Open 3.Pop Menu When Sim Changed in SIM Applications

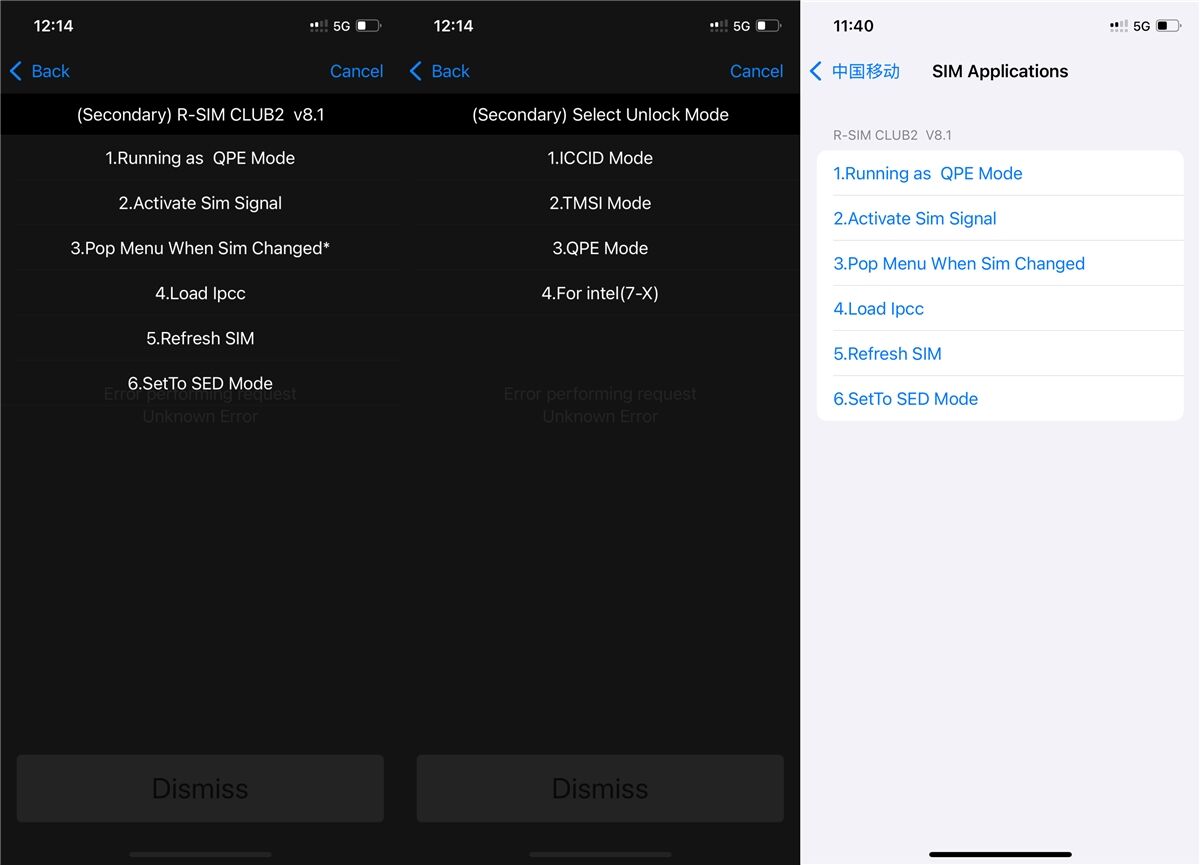pyautogui.click(x=1000, y=263)
